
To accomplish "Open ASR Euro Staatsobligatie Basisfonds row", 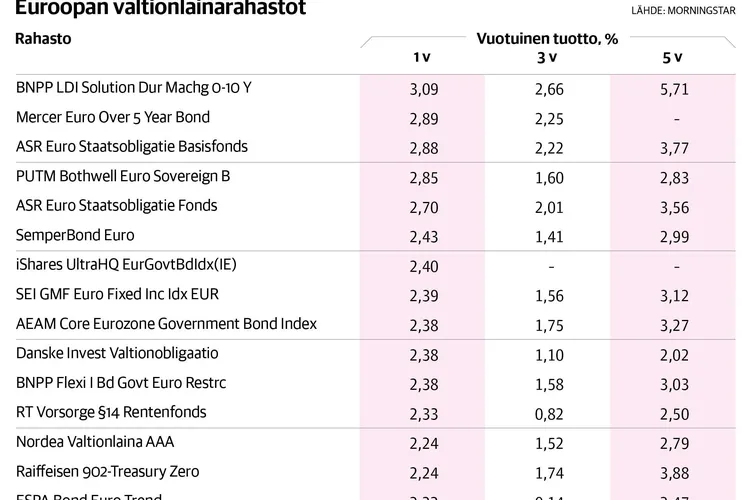I will click(132, 146).
